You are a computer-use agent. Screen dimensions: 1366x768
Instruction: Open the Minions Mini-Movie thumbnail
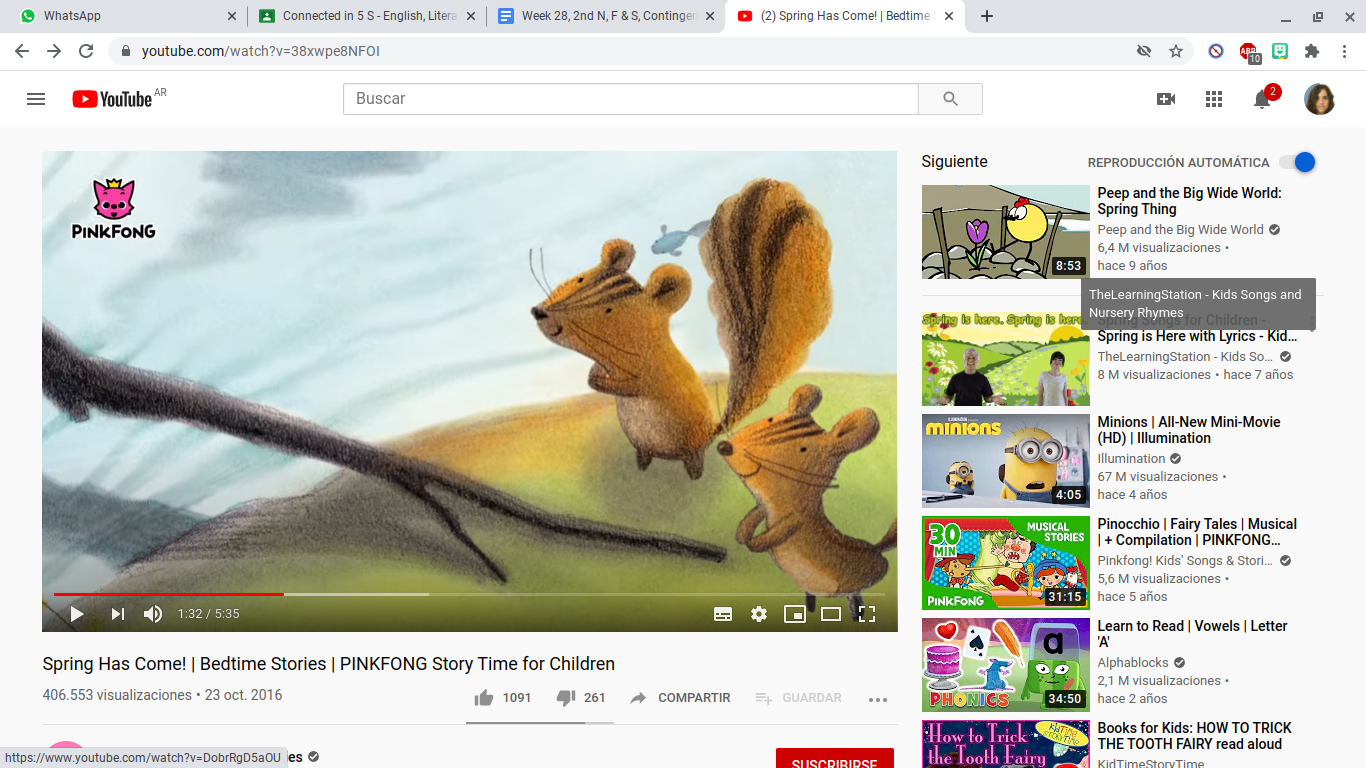[x=1006, y=461]
